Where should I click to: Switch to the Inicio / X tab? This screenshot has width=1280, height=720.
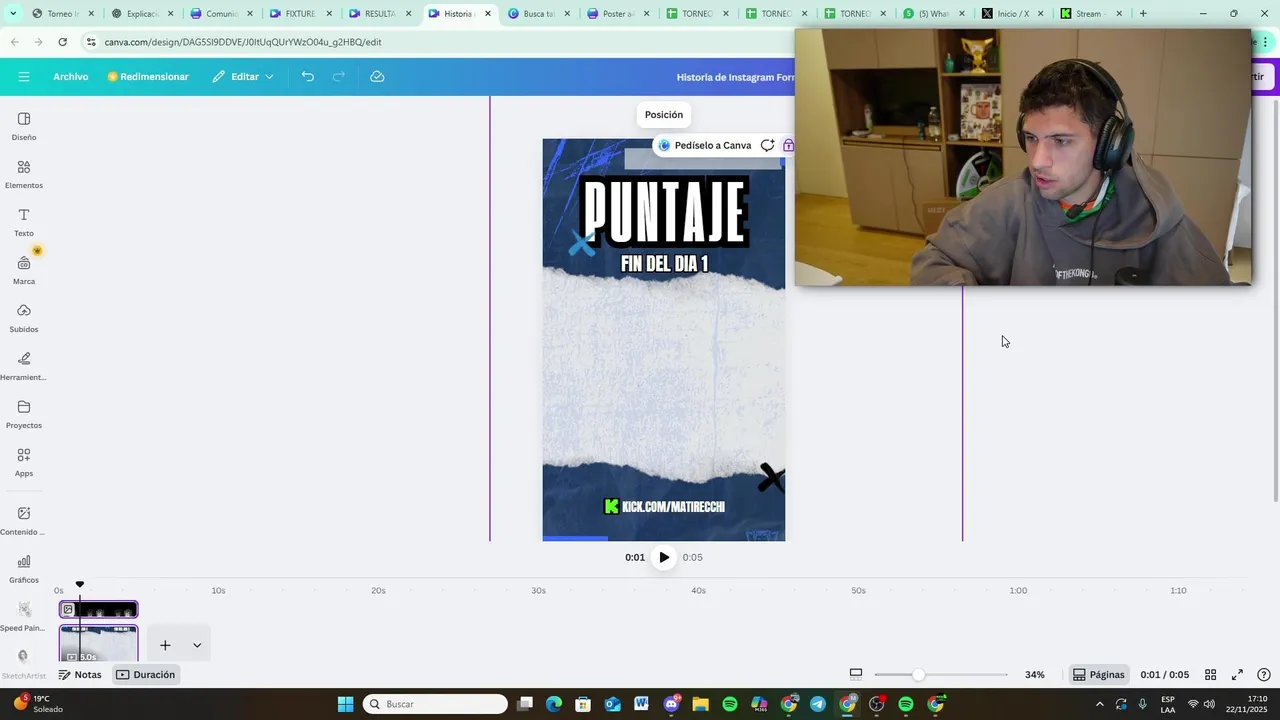1012,14
